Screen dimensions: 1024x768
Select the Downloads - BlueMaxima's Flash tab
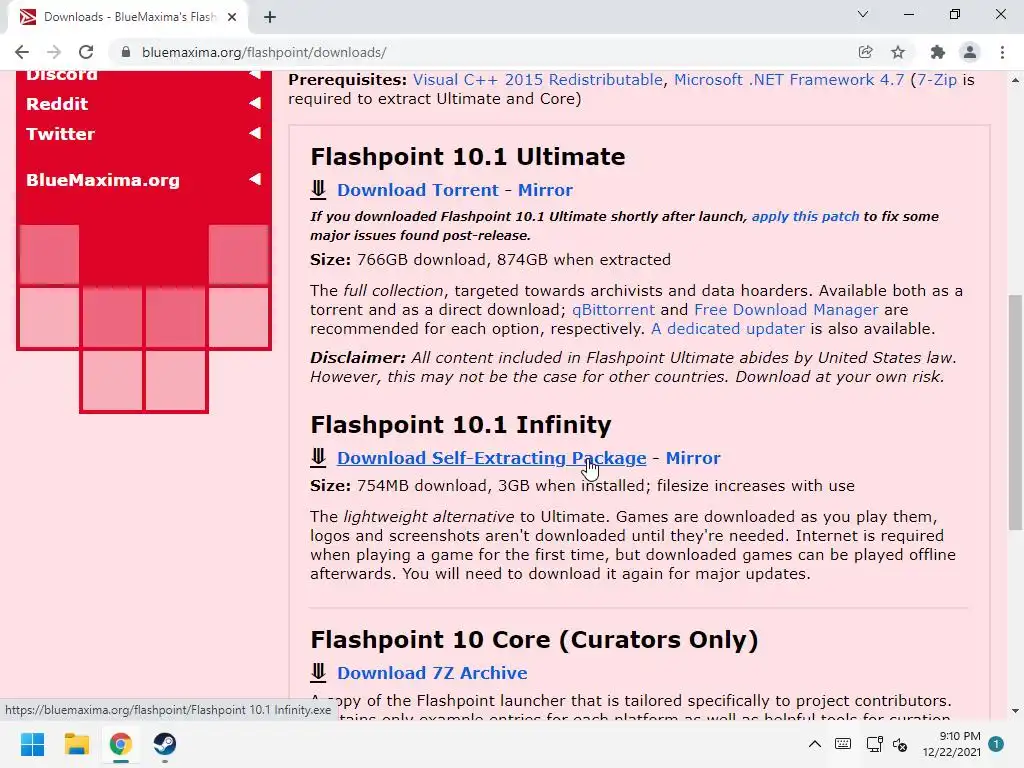128,17
